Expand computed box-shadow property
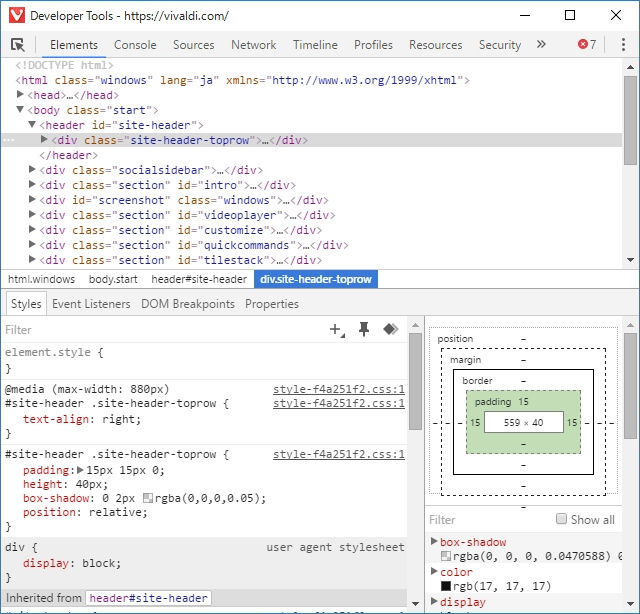 [x=434, y=541]
